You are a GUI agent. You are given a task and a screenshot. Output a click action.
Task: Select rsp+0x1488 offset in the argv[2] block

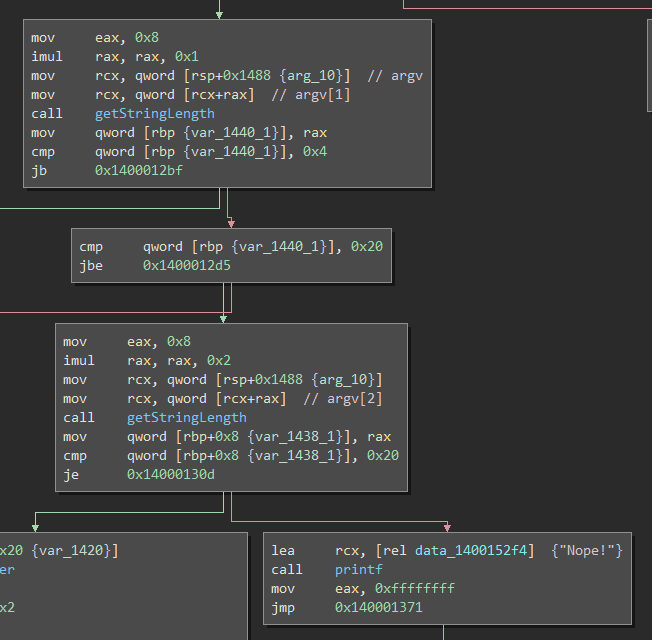(x=263, y=379)
